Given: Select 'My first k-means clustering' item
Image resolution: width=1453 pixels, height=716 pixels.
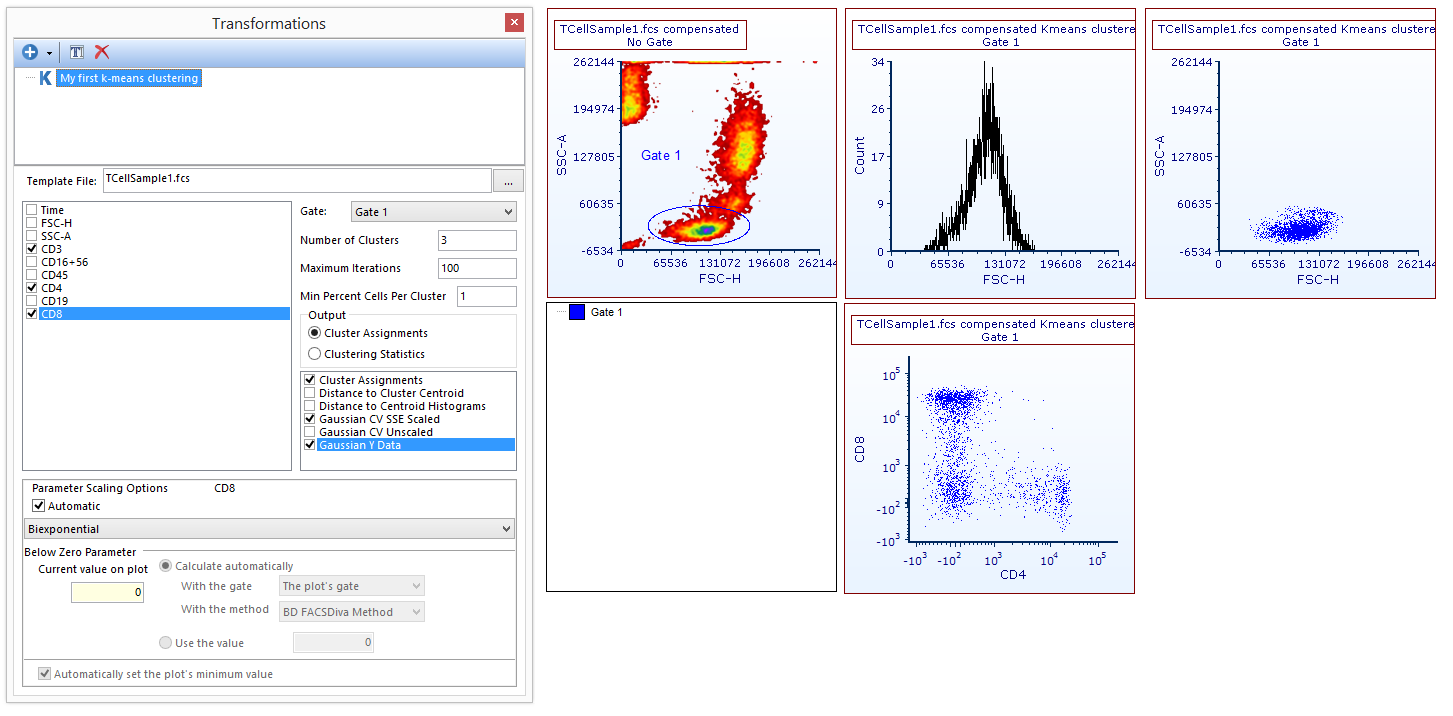Looking at the screenshot, I should [129, 78].
